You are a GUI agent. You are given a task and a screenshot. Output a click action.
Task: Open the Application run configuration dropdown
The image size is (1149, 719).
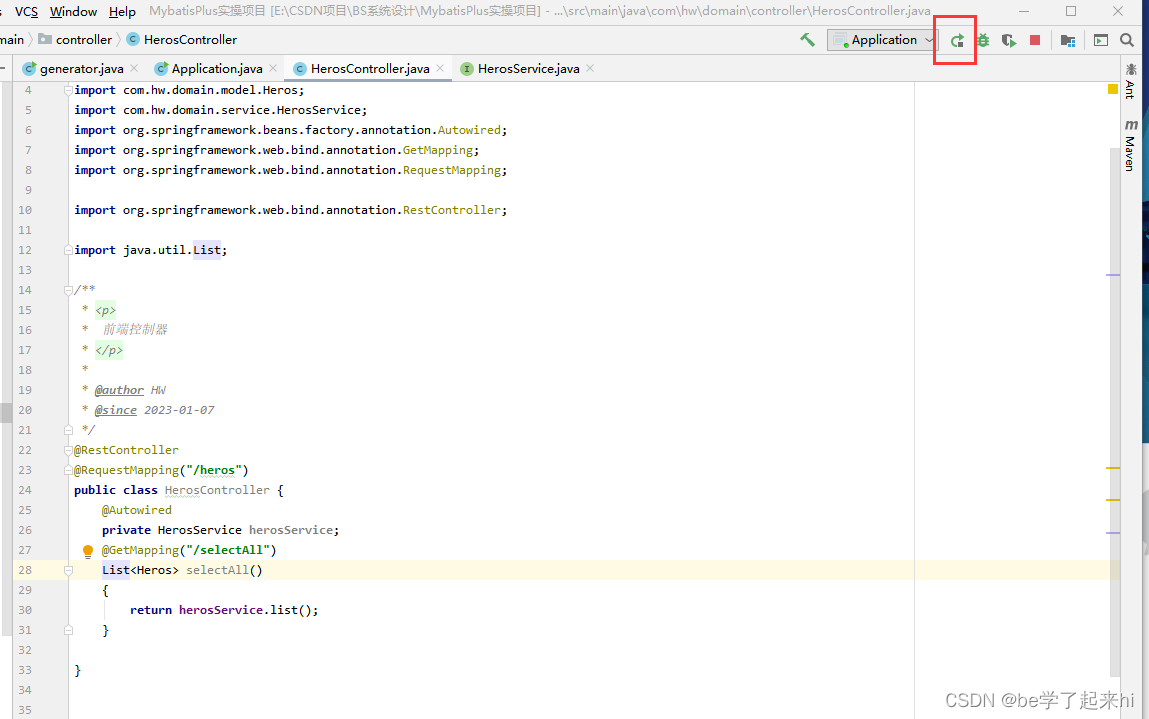(882, 40)
